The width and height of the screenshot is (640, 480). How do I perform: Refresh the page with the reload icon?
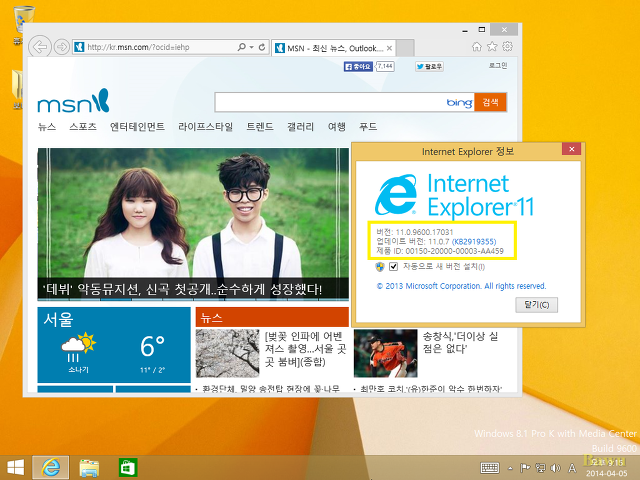click(262, 47)
